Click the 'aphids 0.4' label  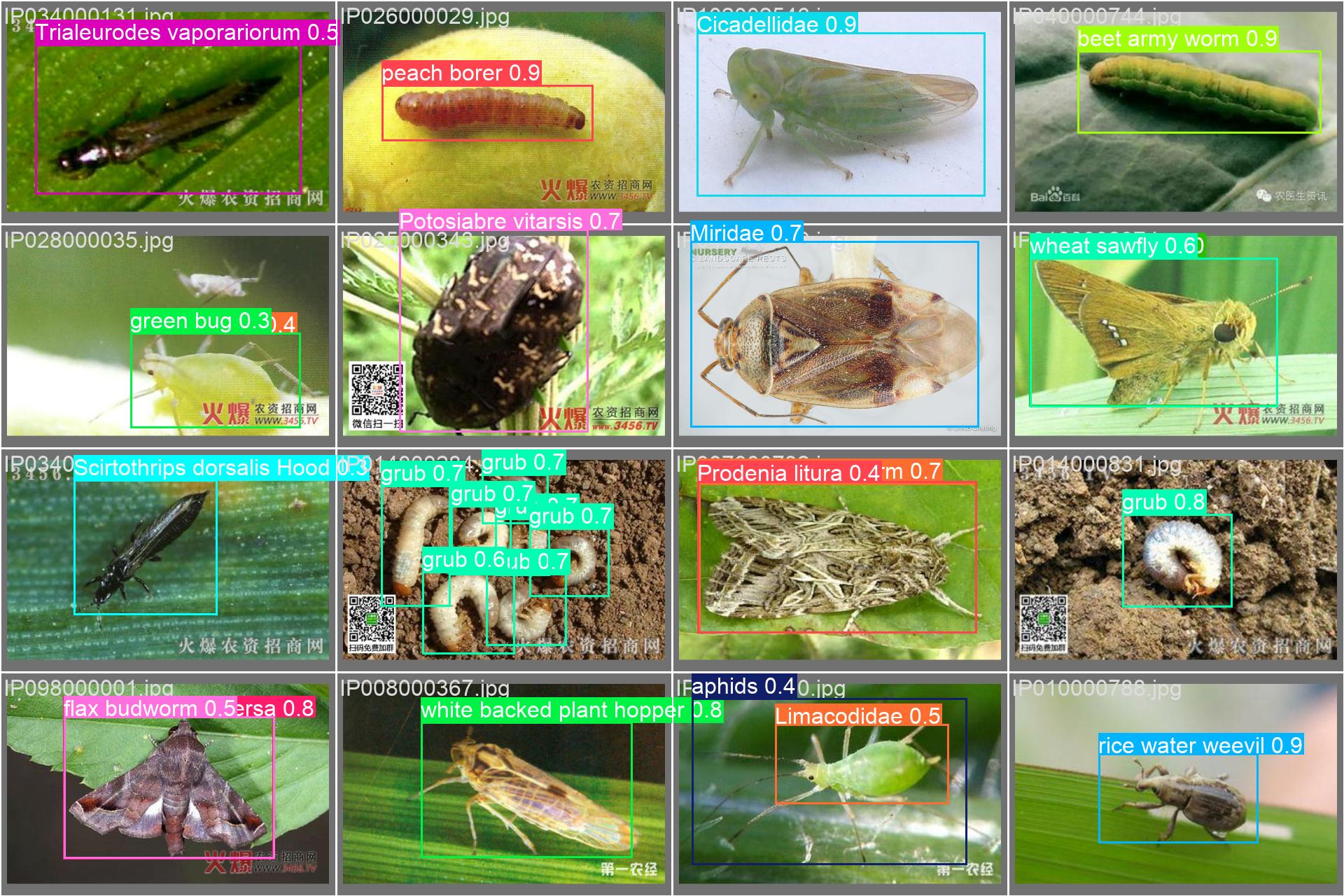743,686
